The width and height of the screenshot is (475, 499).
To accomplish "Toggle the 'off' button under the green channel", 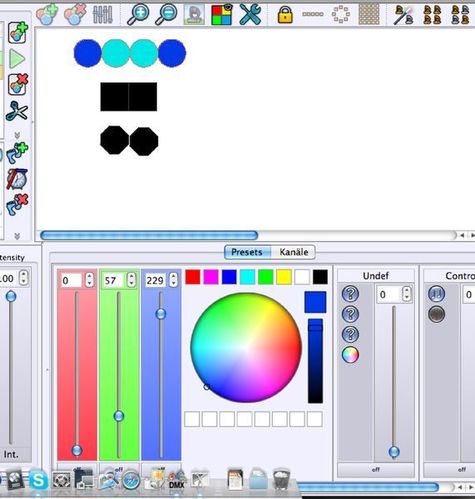I will point(119,468).
